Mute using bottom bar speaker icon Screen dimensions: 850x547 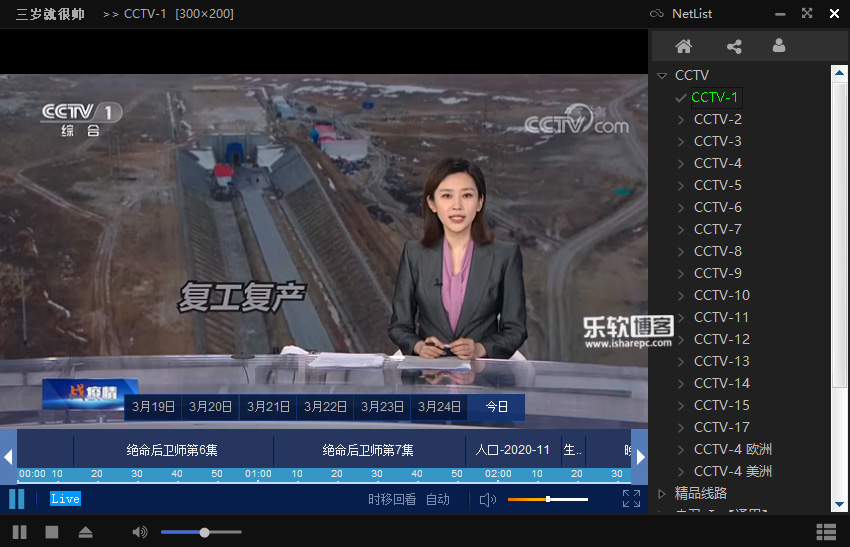tap(140, 532)
